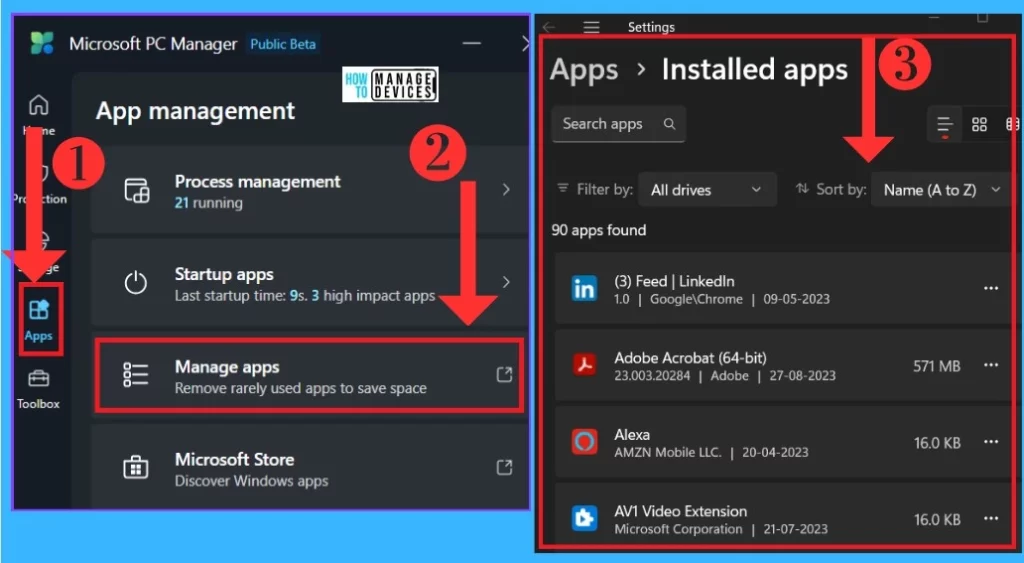This screenshot has height=563, width=1024.
Task: Click the Microsoft Store bag icon
Action: coord(136,468)
